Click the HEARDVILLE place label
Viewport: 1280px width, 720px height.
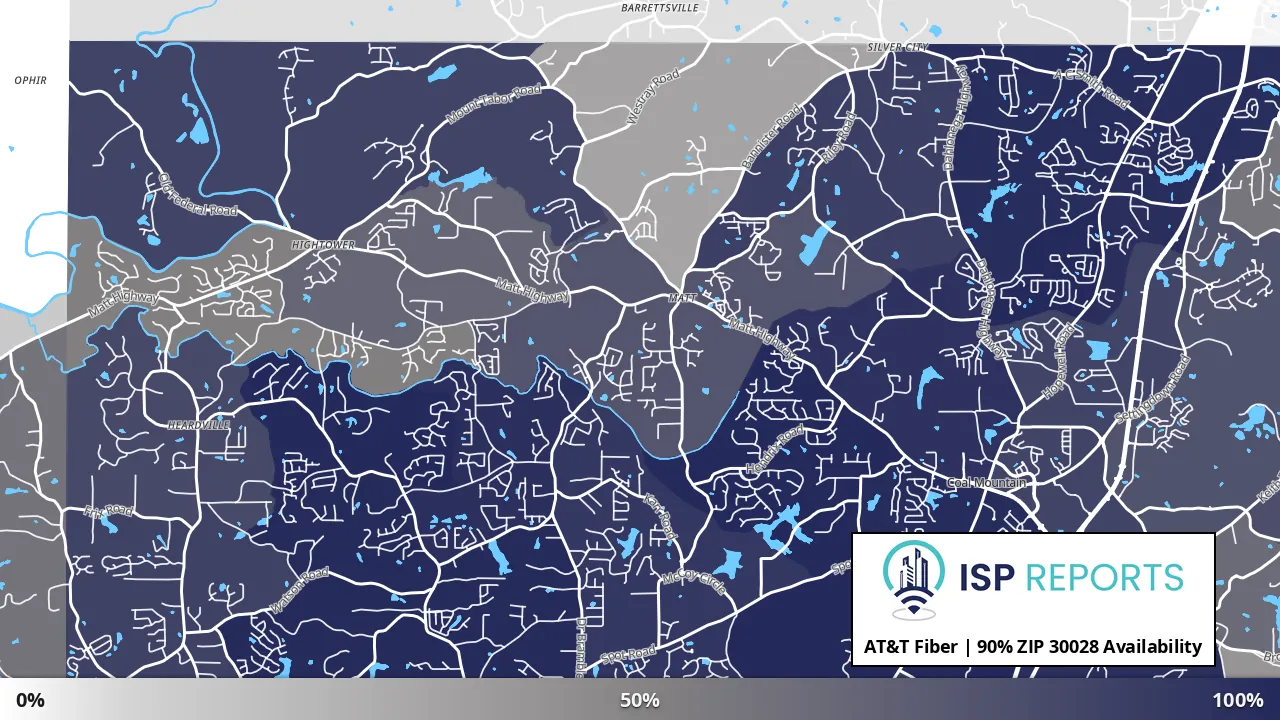(199, 425)
